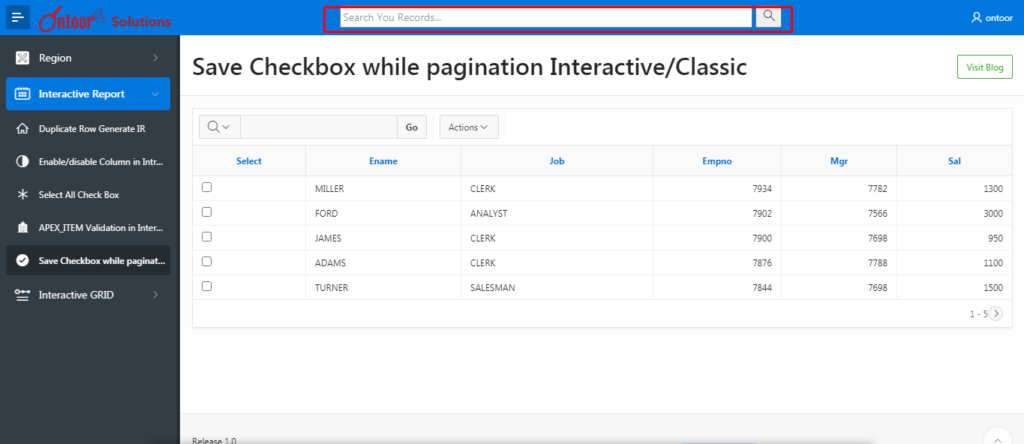This screenshot has height=444, width=1024.
Task: Tick the checkbox for MILLER row
Action: 207,187
